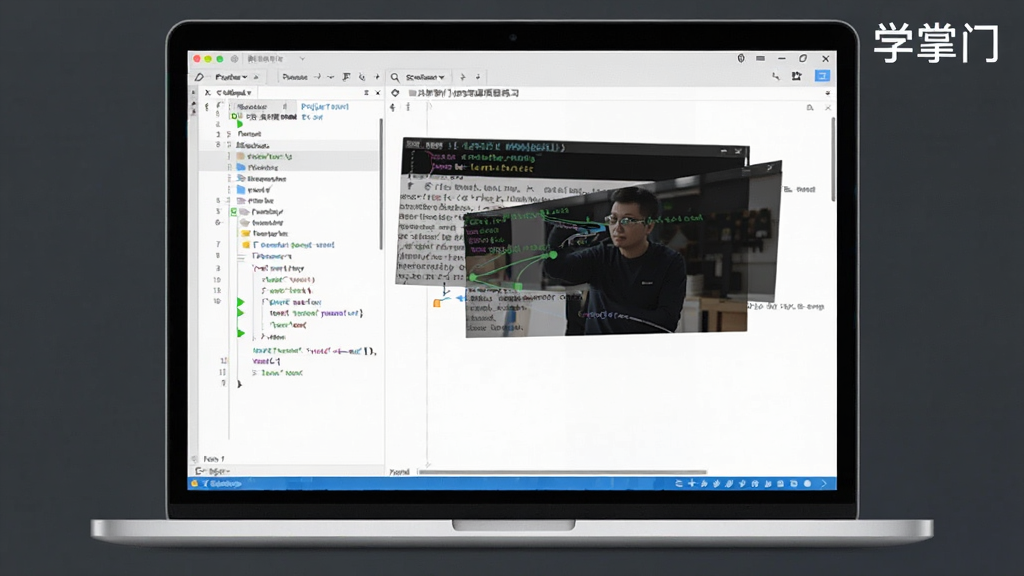The height and width of the screenshot is (576, 1024).
Task: Close the left project panel using its X
Action: click(x=377, y=93)
